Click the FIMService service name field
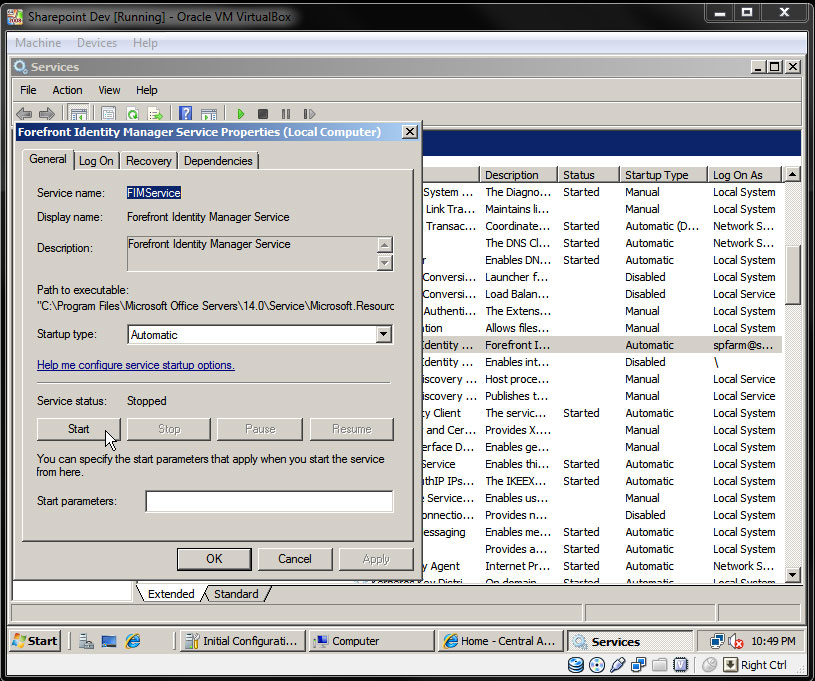The image size is (815, 681). [154, 193]
